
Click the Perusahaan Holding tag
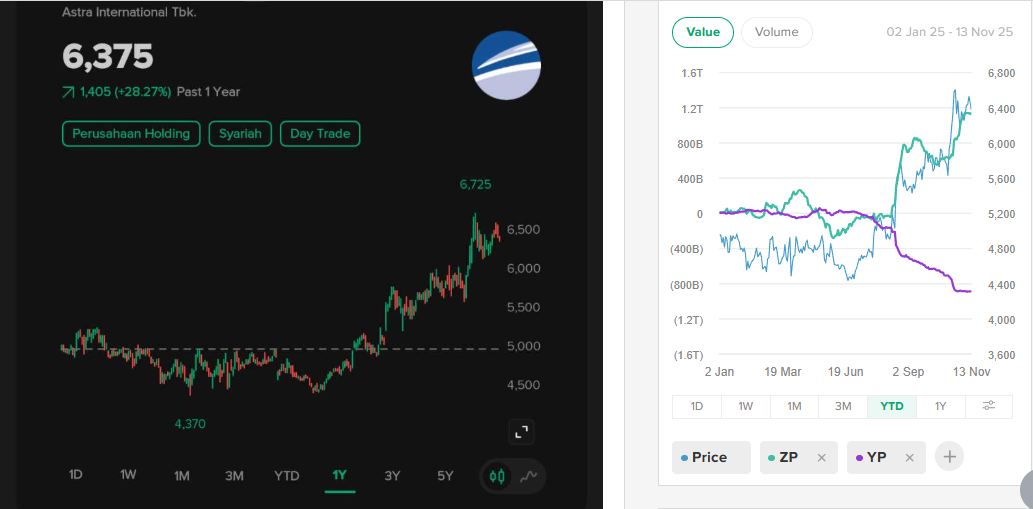pos(131,134)
